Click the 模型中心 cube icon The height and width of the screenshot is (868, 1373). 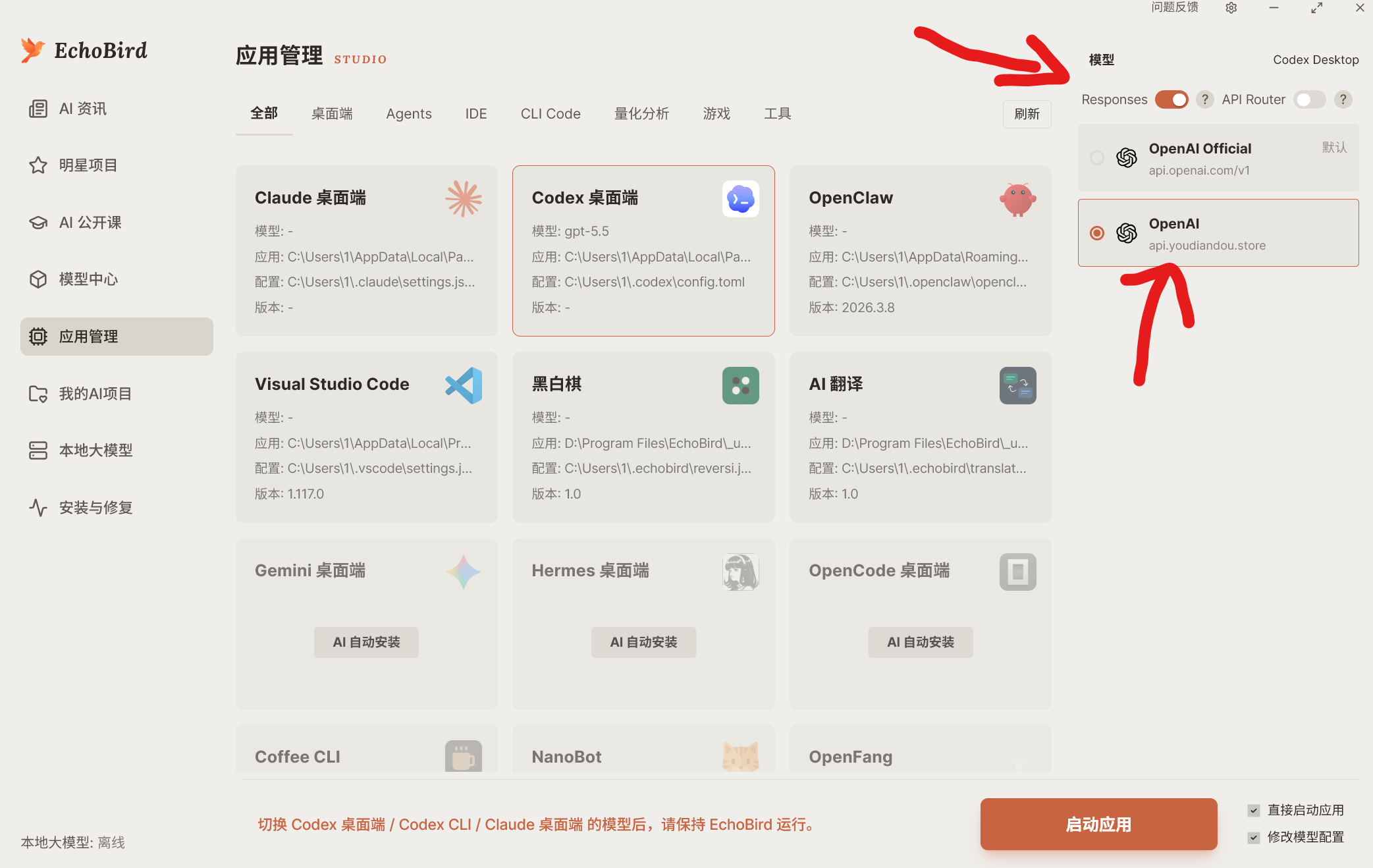point(38,279)
